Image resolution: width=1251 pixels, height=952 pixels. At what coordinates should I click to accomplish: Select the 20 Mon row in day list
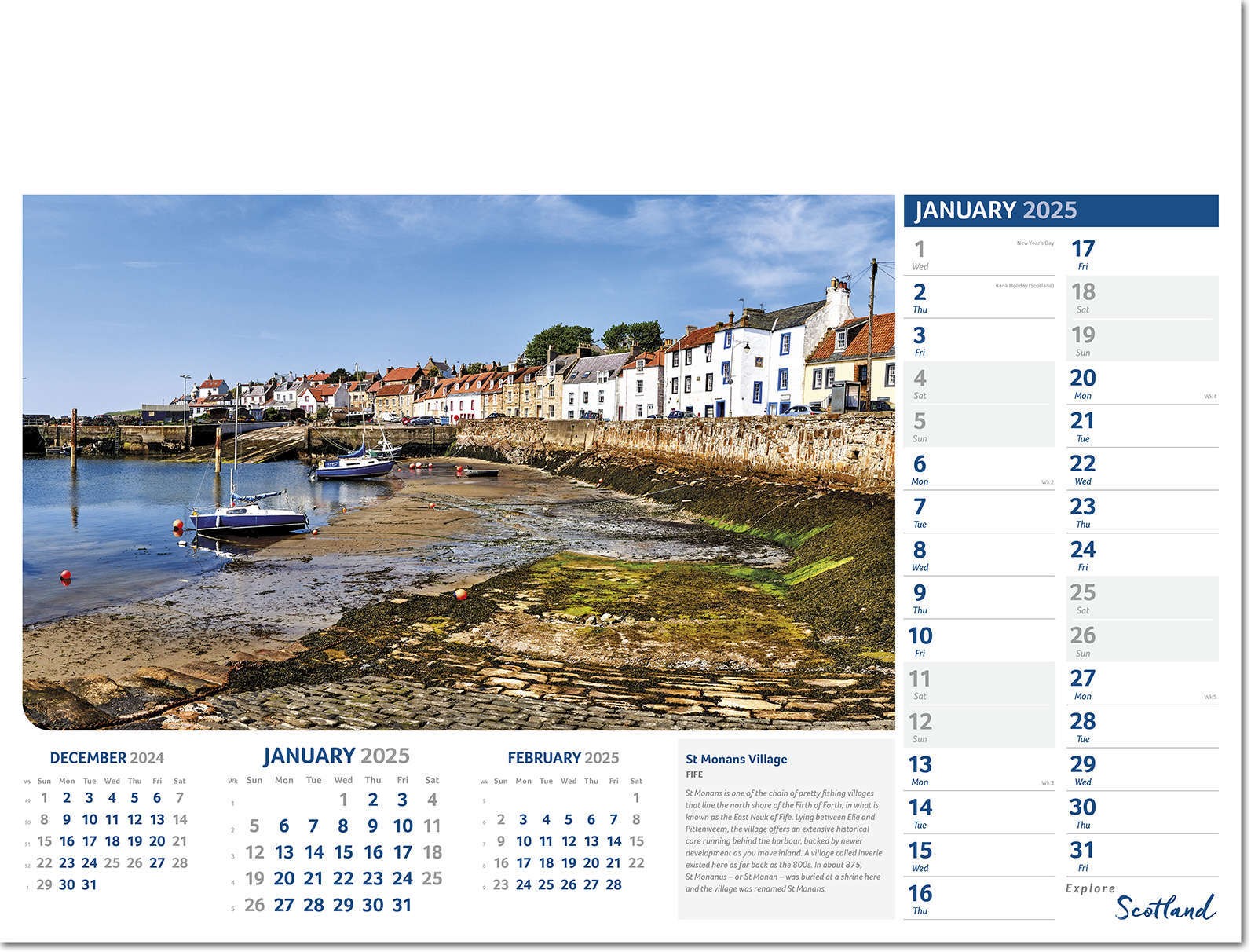pos(1143,383)
